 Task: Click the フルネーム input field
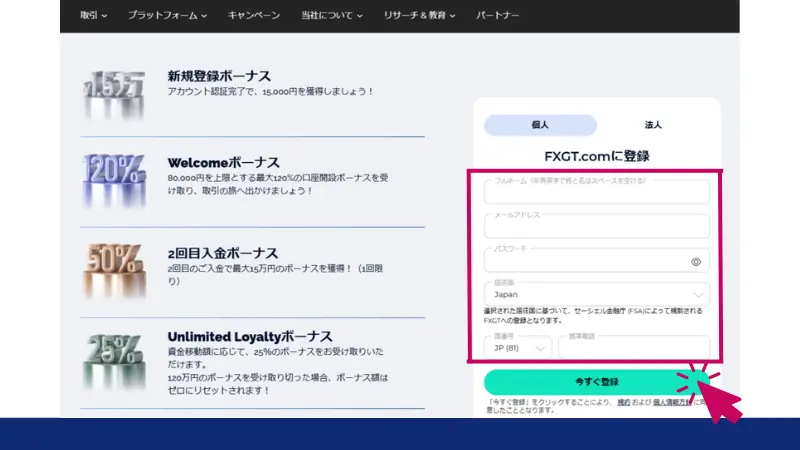coord(596,192)
